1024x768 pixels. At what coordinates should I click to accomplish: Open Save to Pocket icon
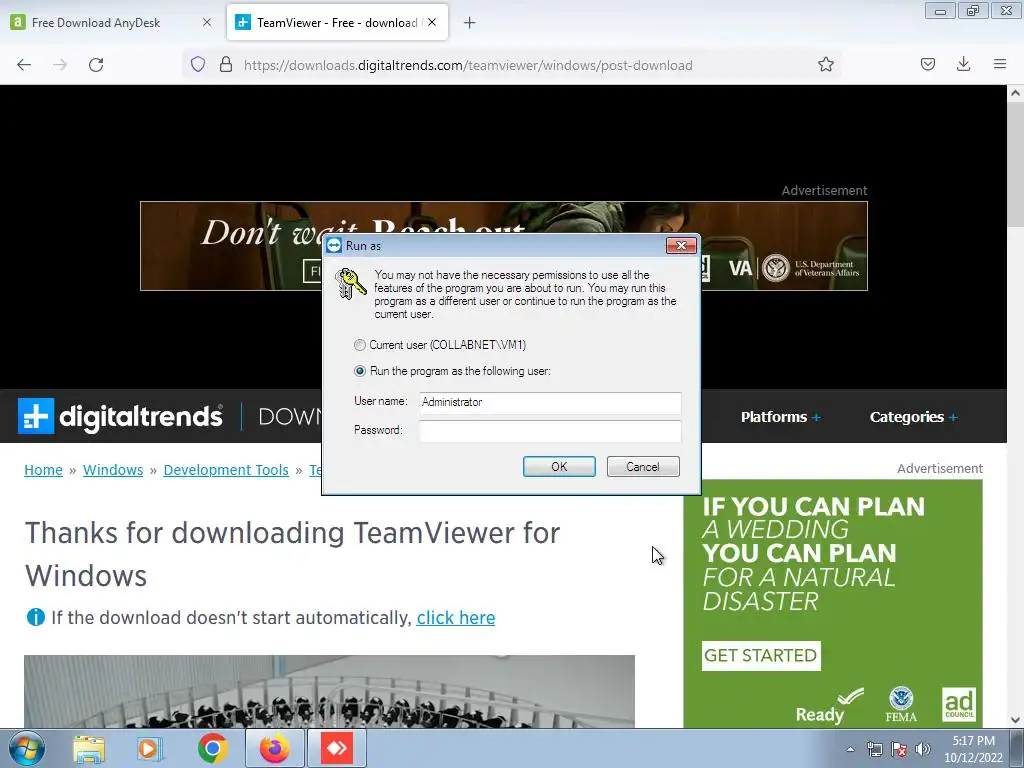tap(927, 64)
